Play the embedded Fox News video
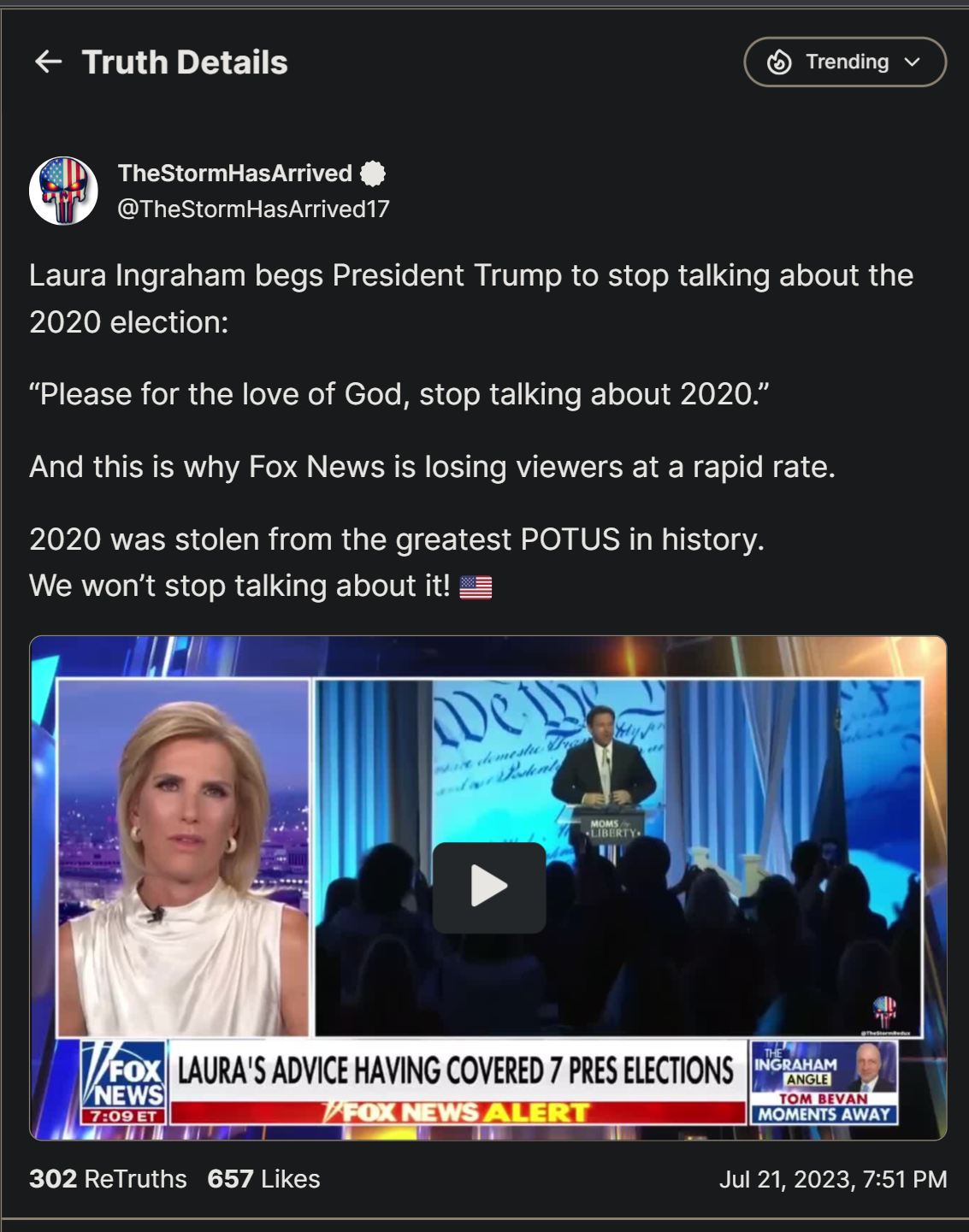 click(489, 887)
